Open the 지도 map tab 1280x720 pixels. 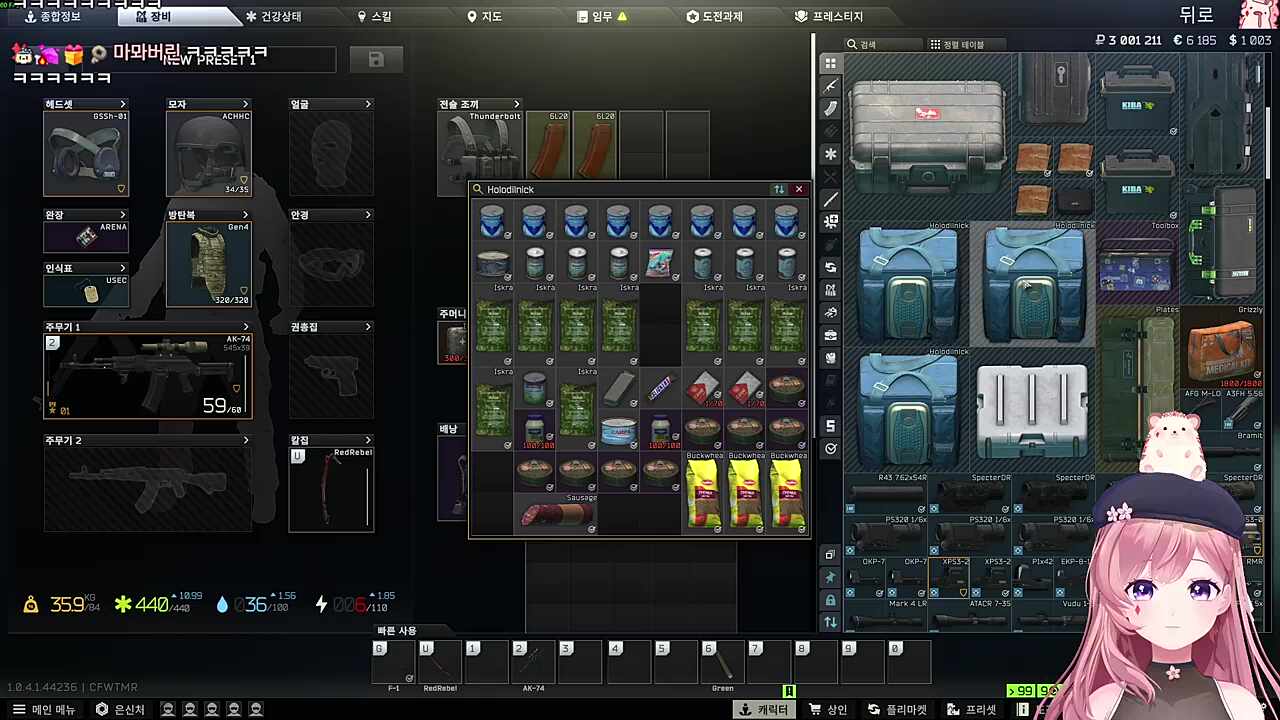484,16
